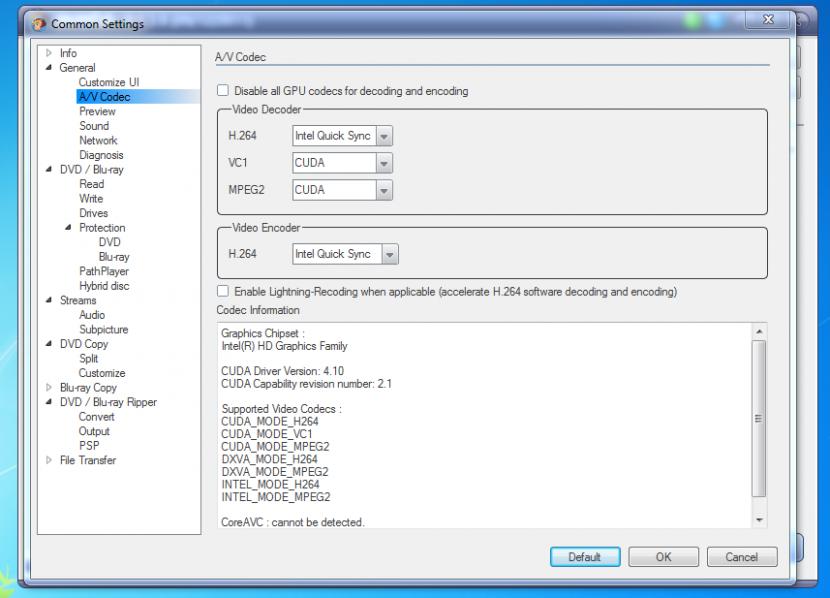Open the PathPlayer settings page
The height and width of the screenshot is (598, 830).
coord(104,271)
